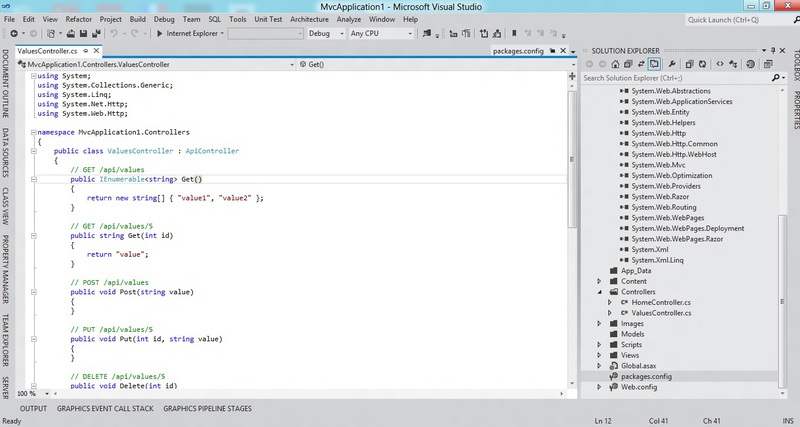Click the search magnifier in Solution Explorer
Viewport: 800px width, 427px height.
click(776, 78)
